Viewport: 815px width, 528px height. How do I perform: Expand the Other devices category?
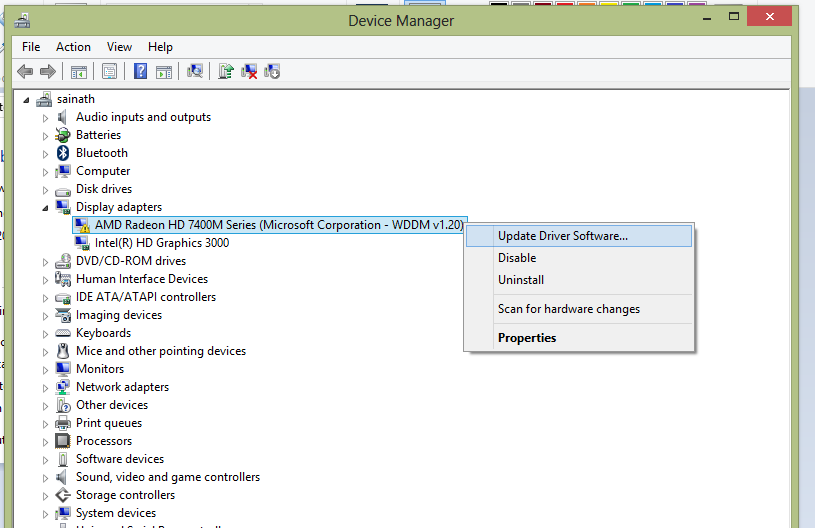point(45,406)
